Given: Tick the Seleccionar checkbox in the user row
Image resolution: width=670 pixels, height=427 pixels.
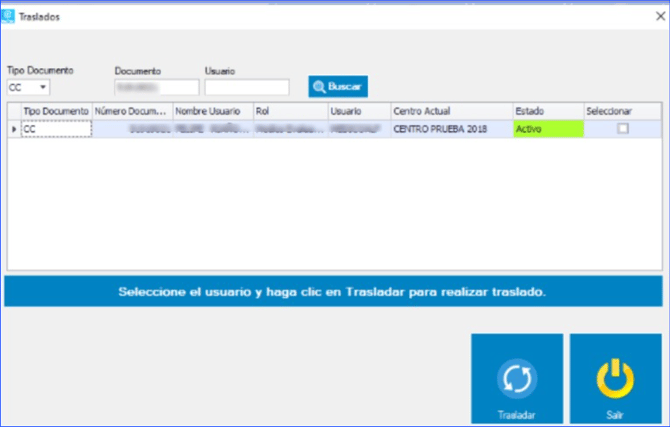Looking at the screenshot, I should point(622,129).
